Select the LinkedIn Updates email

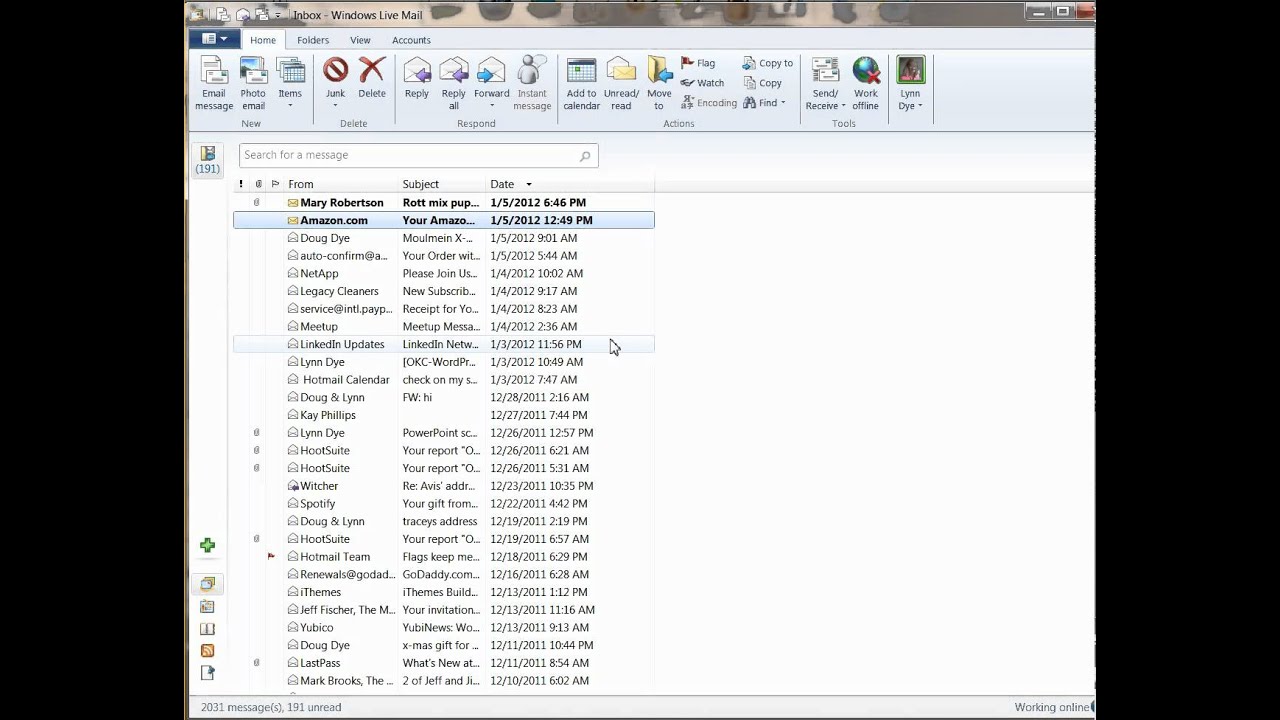[444, 344]
